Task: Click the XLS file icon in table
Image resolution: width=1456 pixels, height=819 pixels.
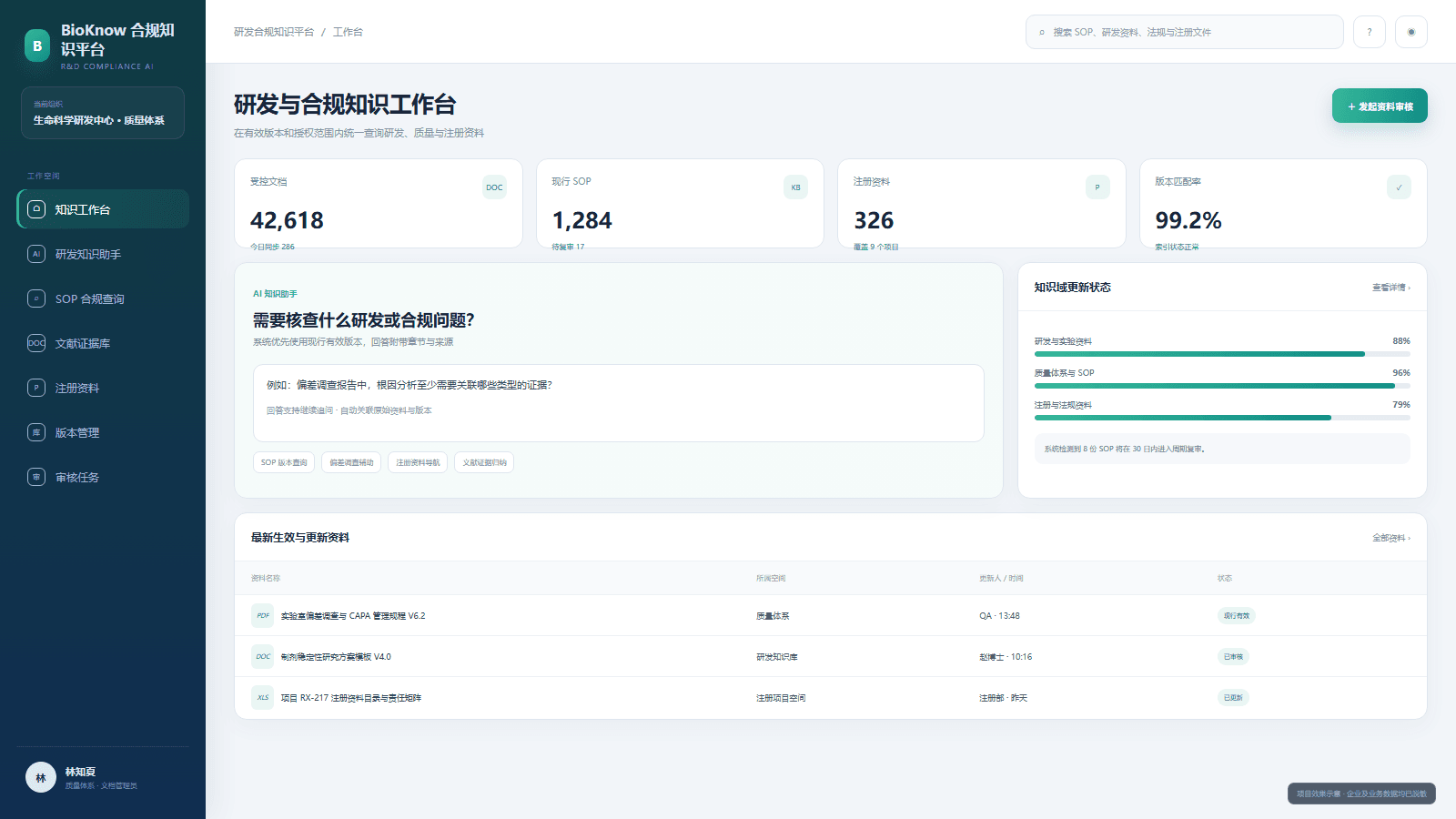Action: pyautogui.click(x=263, y=697)
